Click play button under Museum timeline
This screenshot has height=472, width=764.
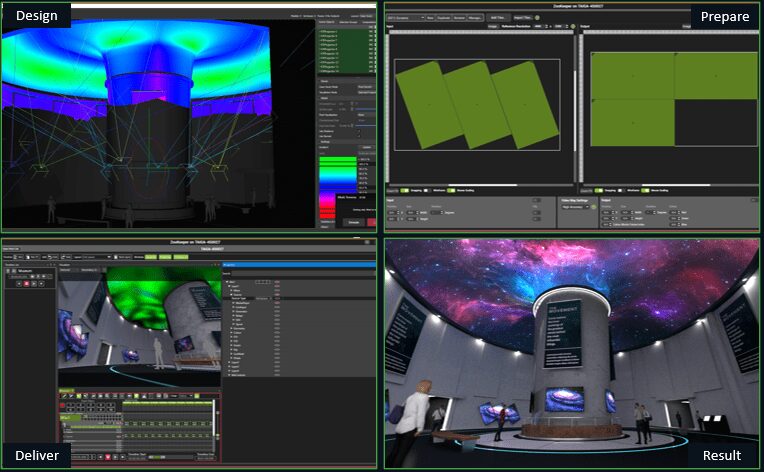pos(34,283)
